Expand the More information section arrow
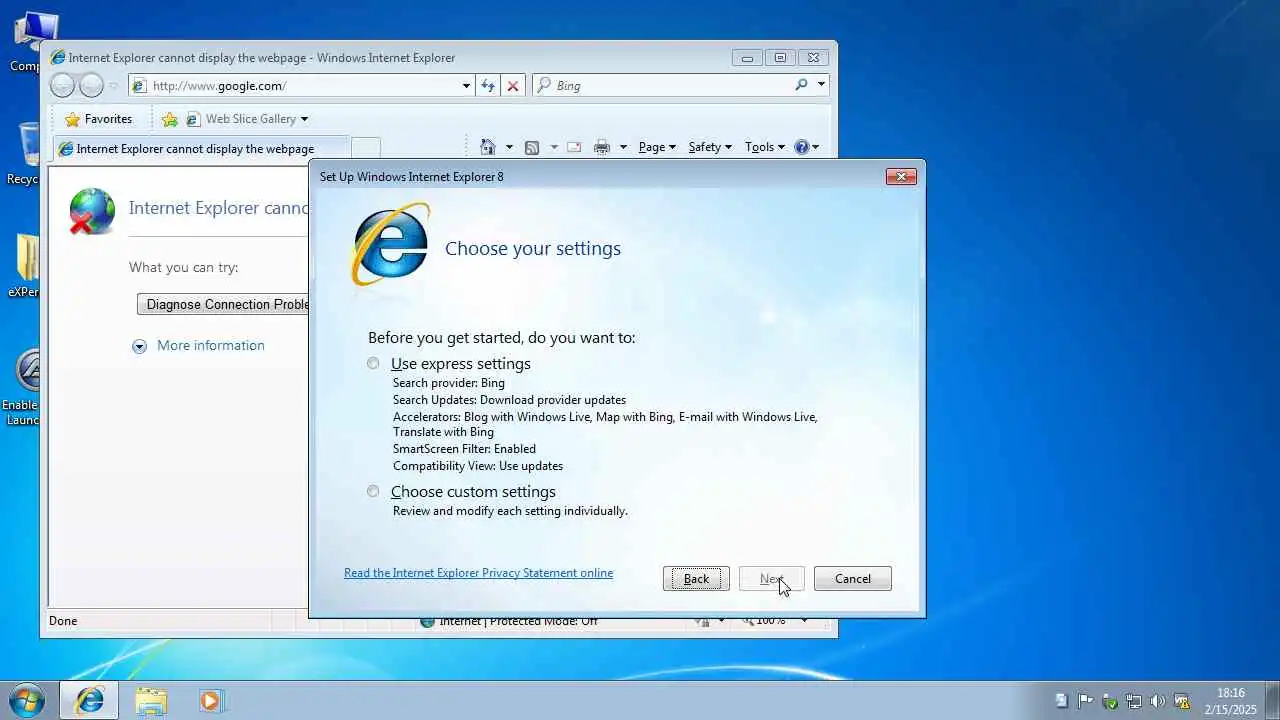Screen dimensions: 1280x720 [139, 346]
